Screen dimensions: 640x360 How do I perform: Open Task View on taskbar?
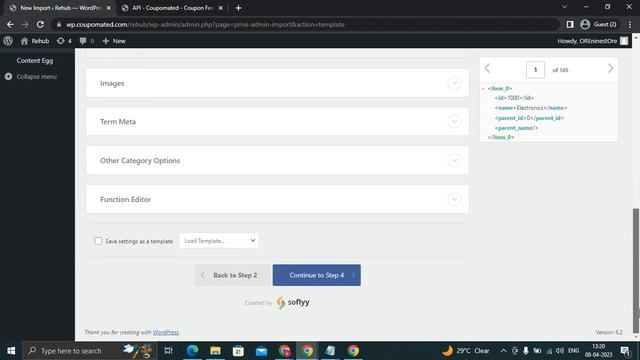coord(168,351)
